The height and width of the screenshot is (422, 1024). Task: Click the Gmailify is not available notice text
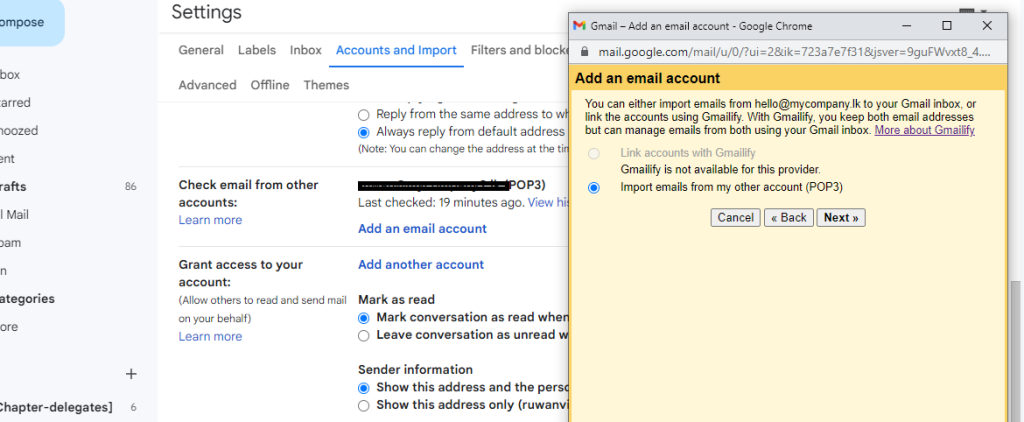click(720, 170)
